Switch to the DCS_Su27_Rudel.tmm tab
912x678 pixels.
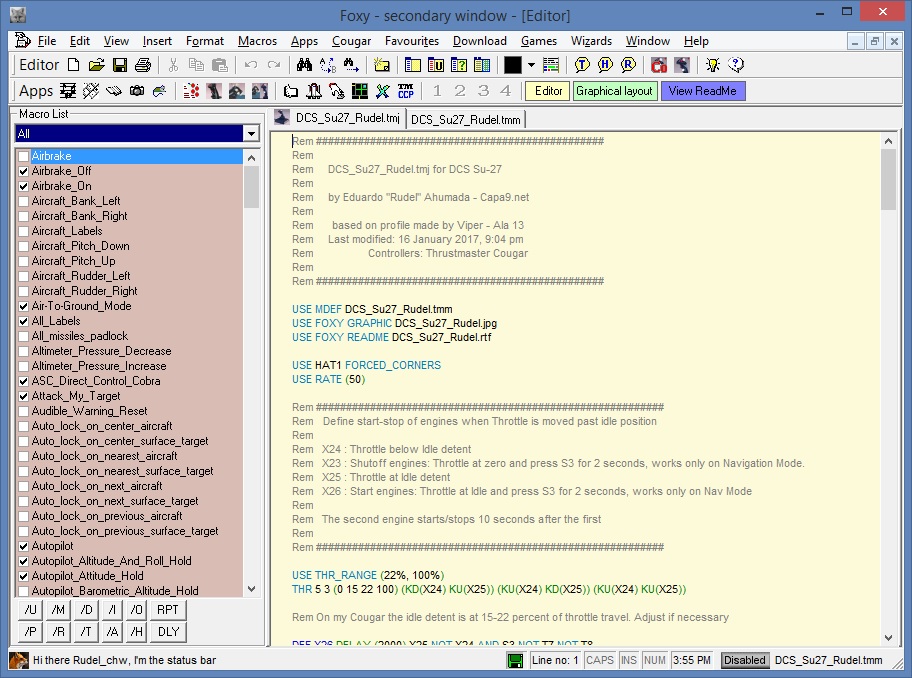(x=466, y=119)
